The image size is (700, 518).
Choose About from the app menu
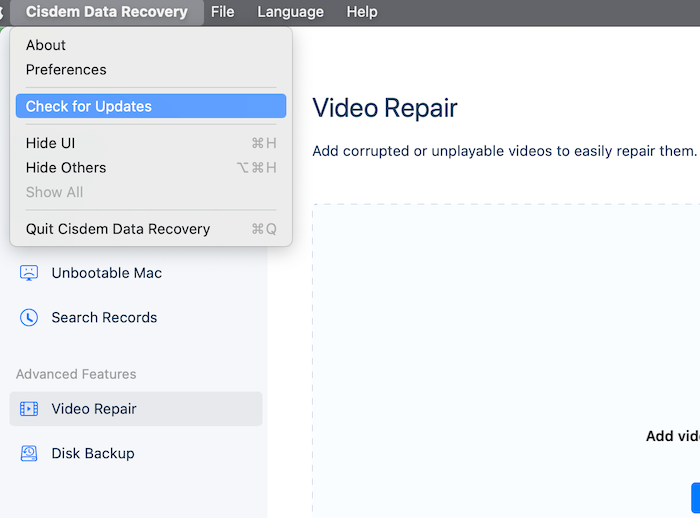pyautogui.click(x=46, y=45)
